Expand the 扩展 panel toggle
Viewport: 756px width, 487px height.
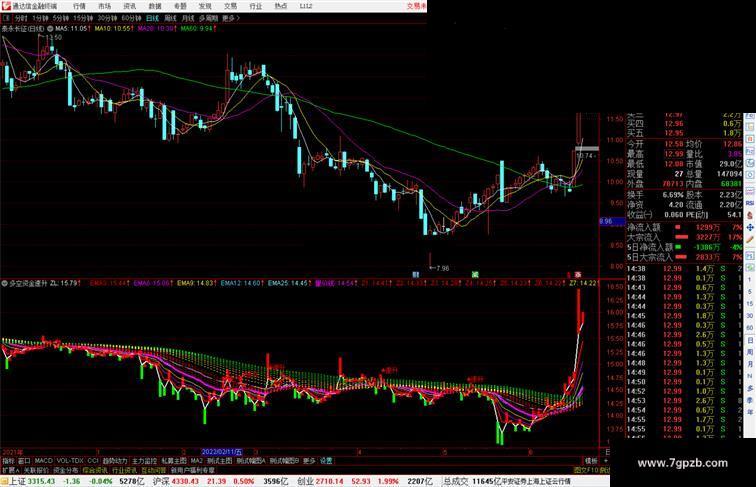(x=10, y=470)
